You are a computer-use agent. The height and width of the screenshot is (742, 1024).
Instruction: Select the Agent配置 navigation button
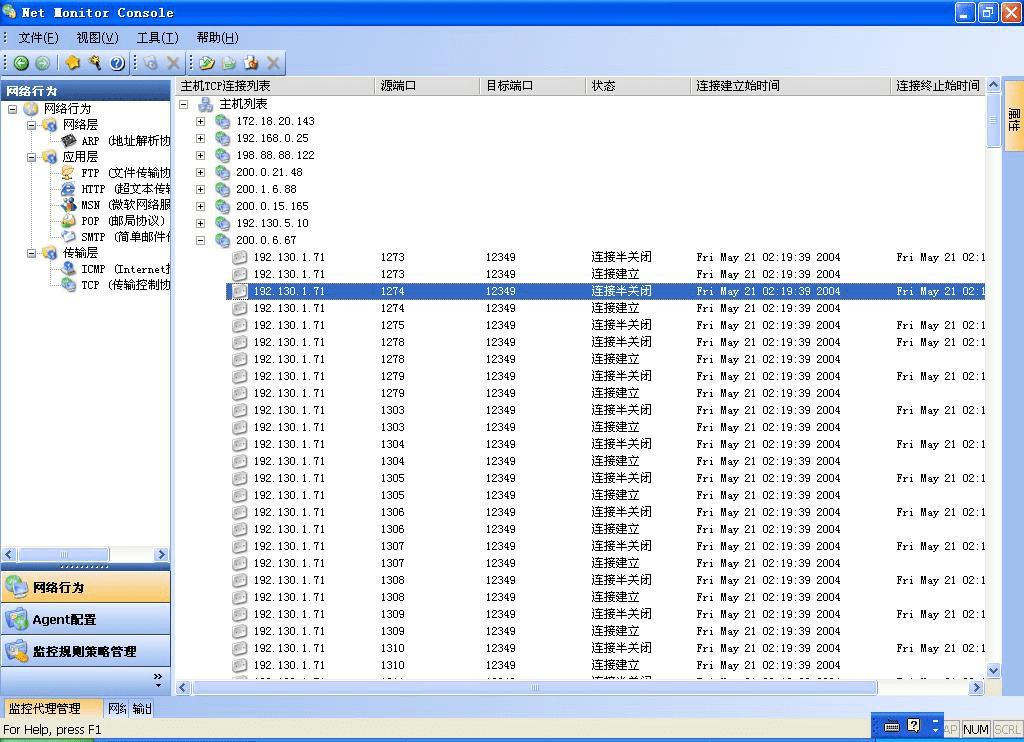coord(86,619)
